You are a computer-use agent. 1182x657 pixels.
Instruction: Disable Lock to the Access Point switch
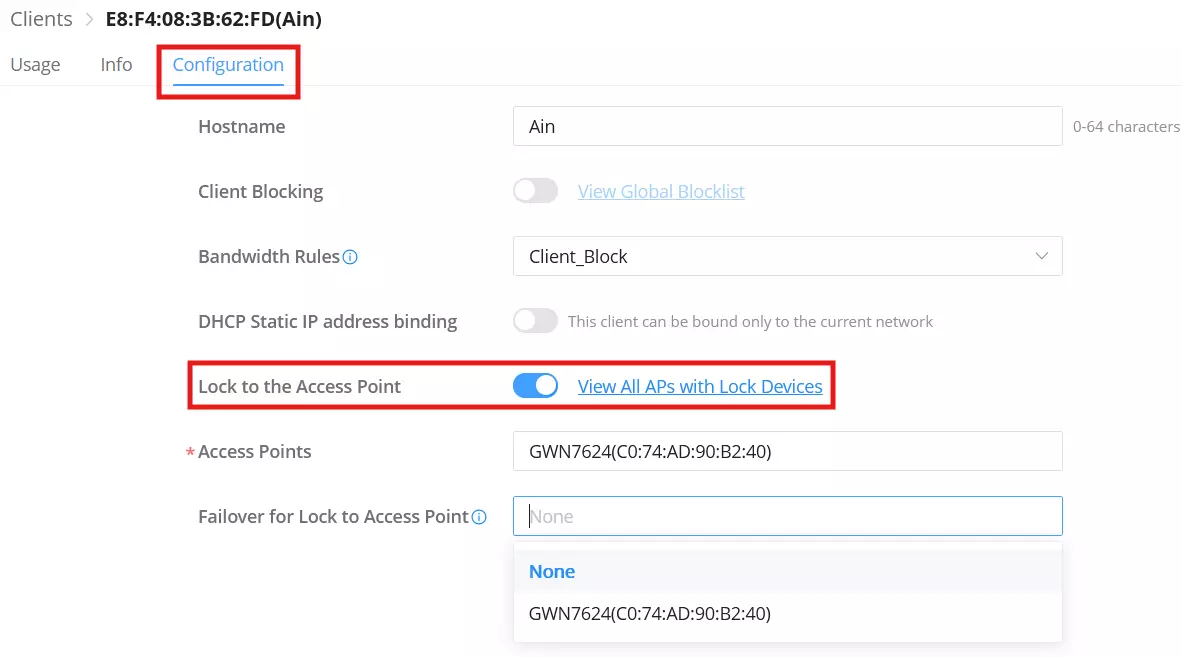[x=535, y=386]
